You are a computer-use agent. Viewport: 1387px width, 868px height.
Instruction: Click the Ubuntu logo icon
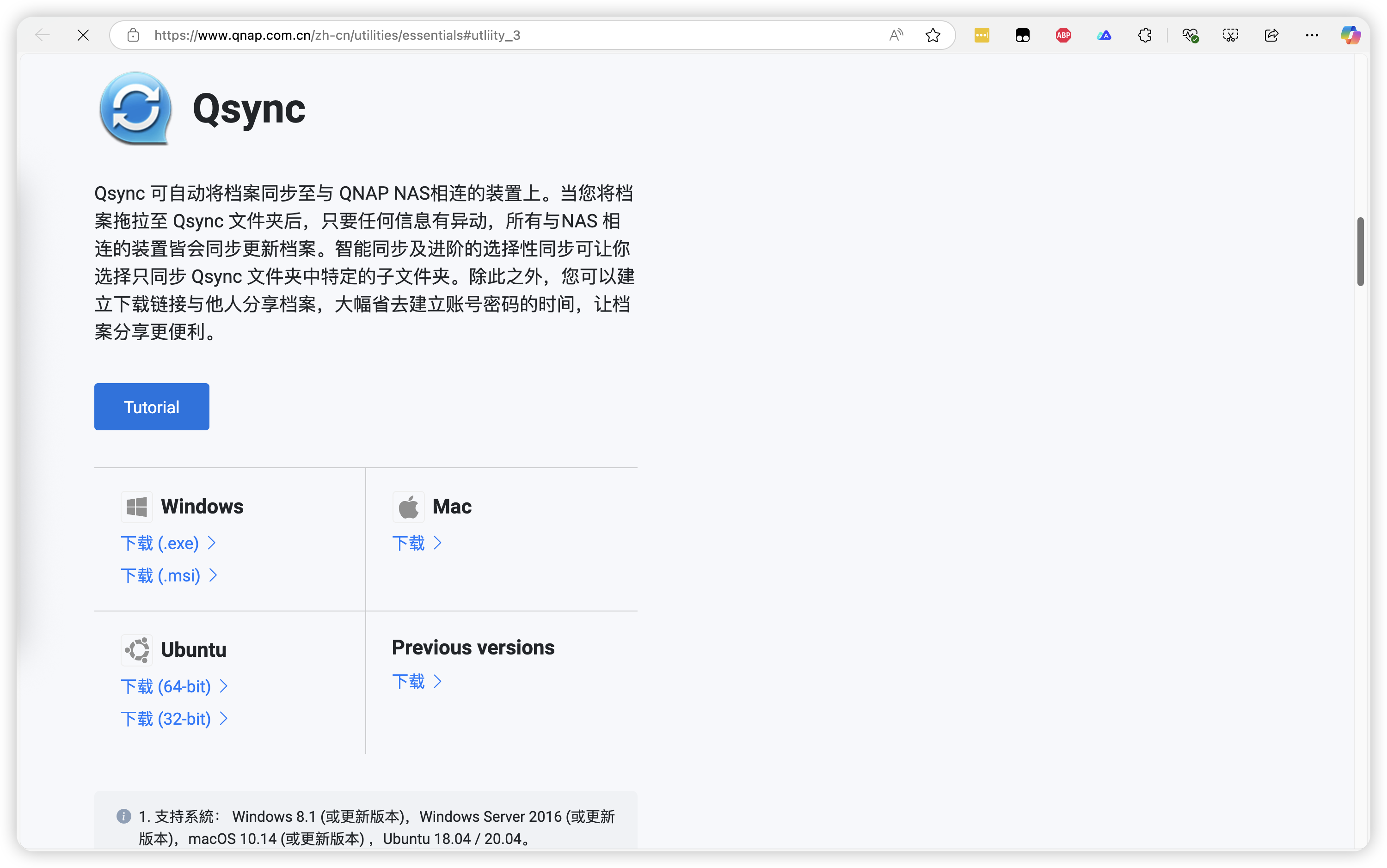click(137, 650)
